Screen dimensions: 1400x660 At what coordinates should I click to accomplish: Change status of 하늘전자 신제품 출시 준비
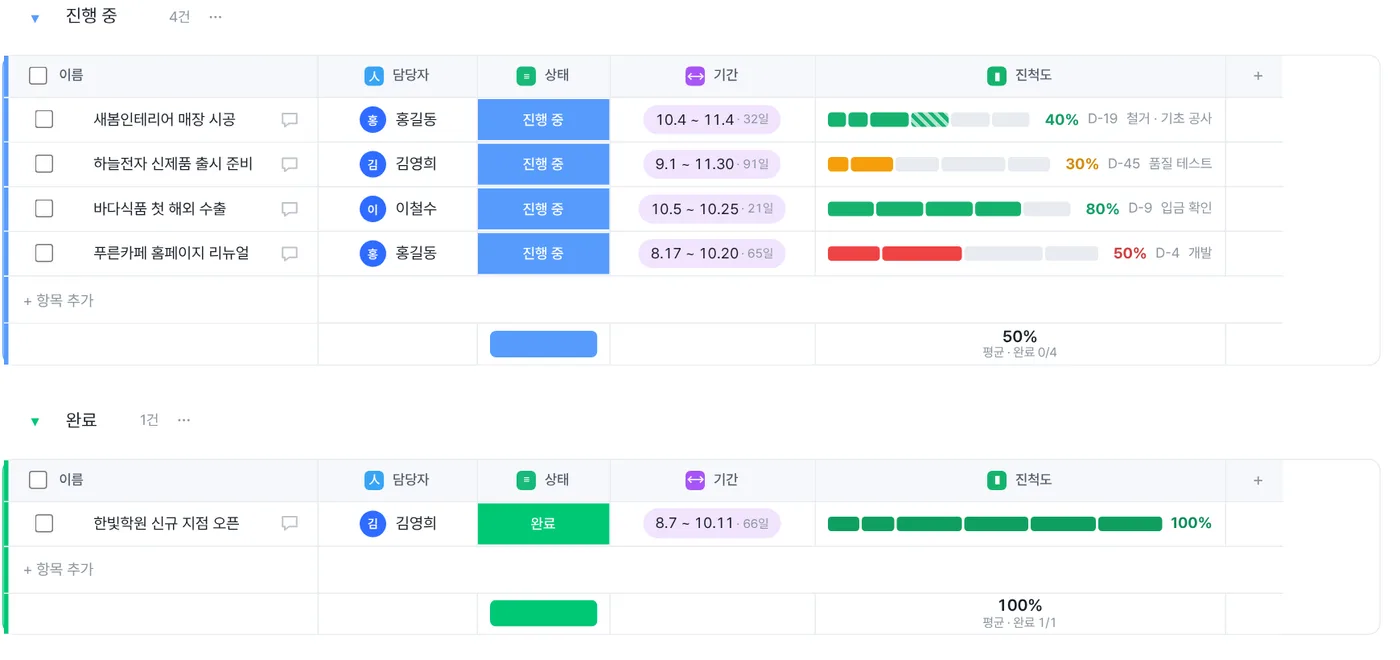543,164
